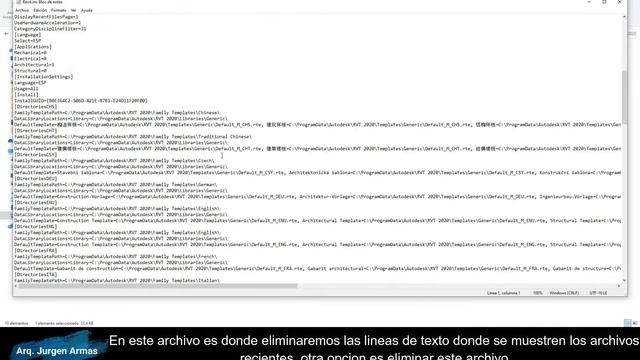Maximize the Notepad window
The width and height of the screenshot is (640, 360).
pos(604,2)
